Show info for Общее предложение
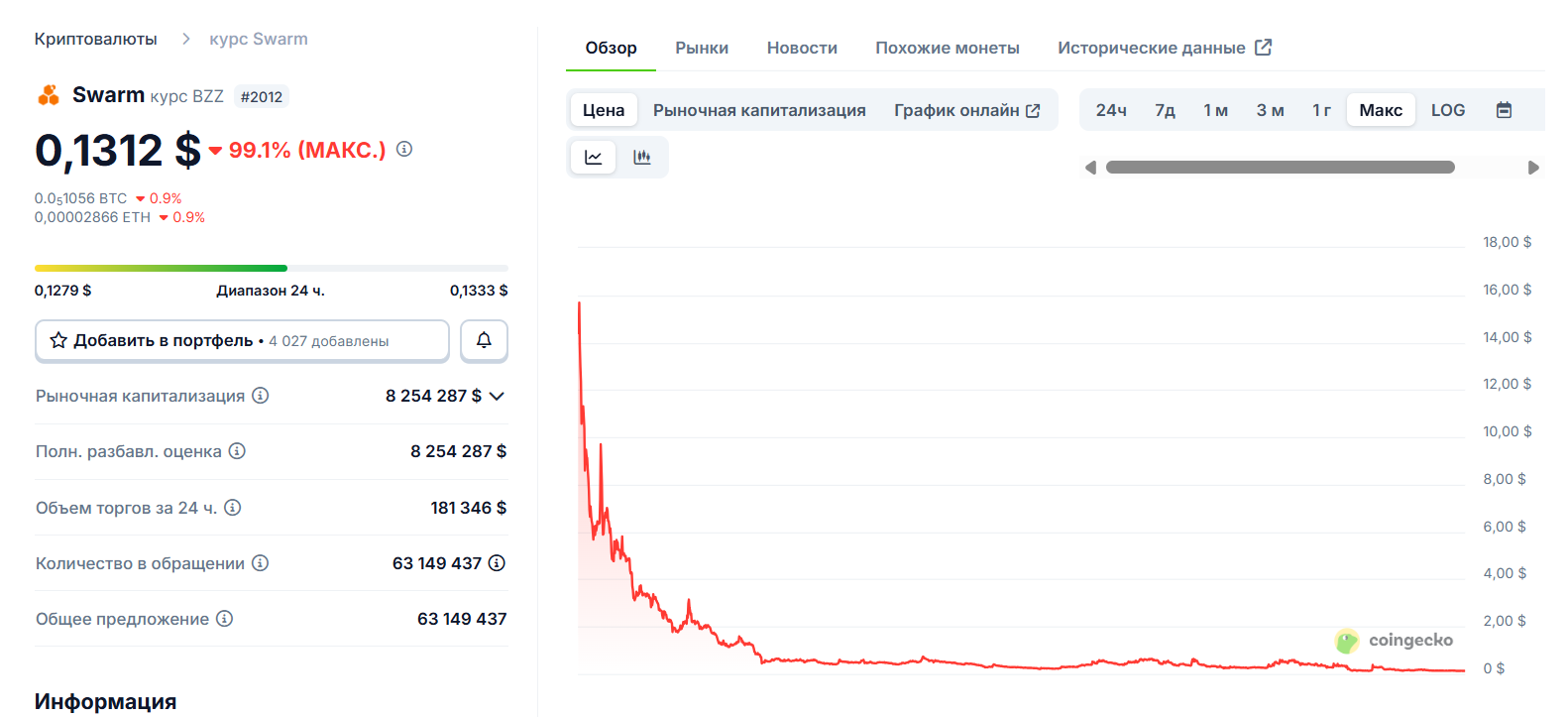Viewport: 1568px width, 717px height. (x=225, y=619)
